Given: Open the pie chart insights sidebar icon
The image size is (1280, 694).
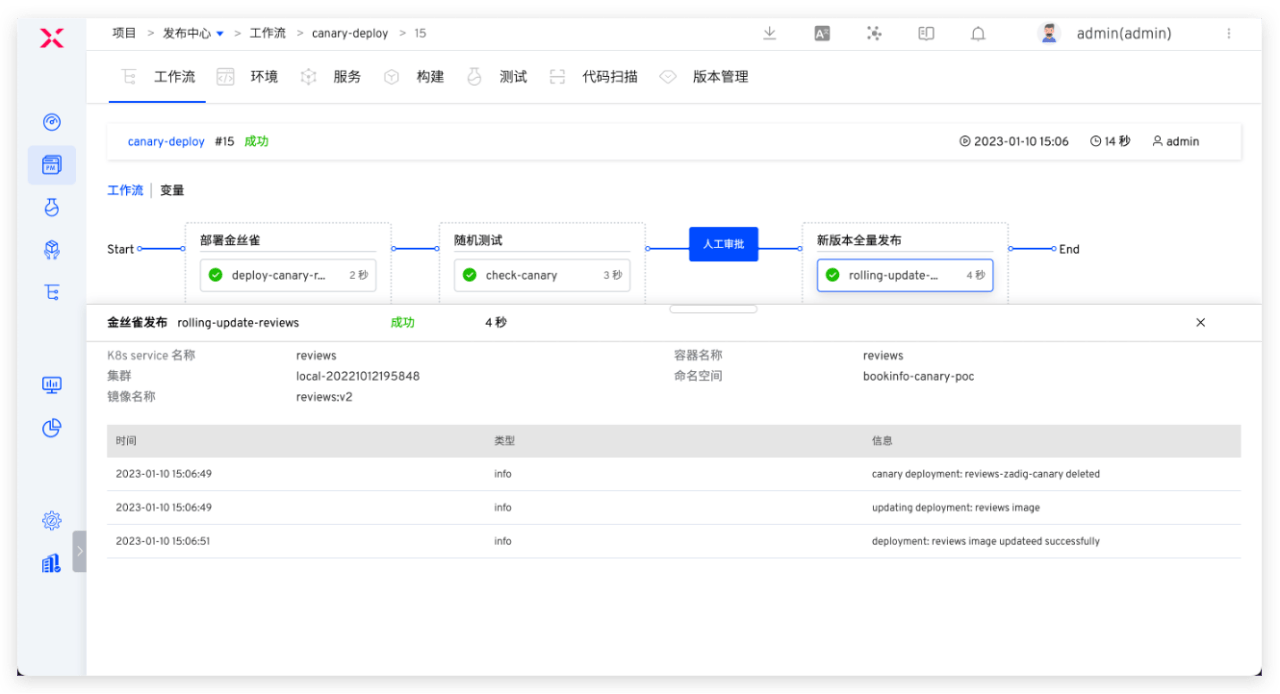Looking at the screenshot, I should [x=52, y=428].
